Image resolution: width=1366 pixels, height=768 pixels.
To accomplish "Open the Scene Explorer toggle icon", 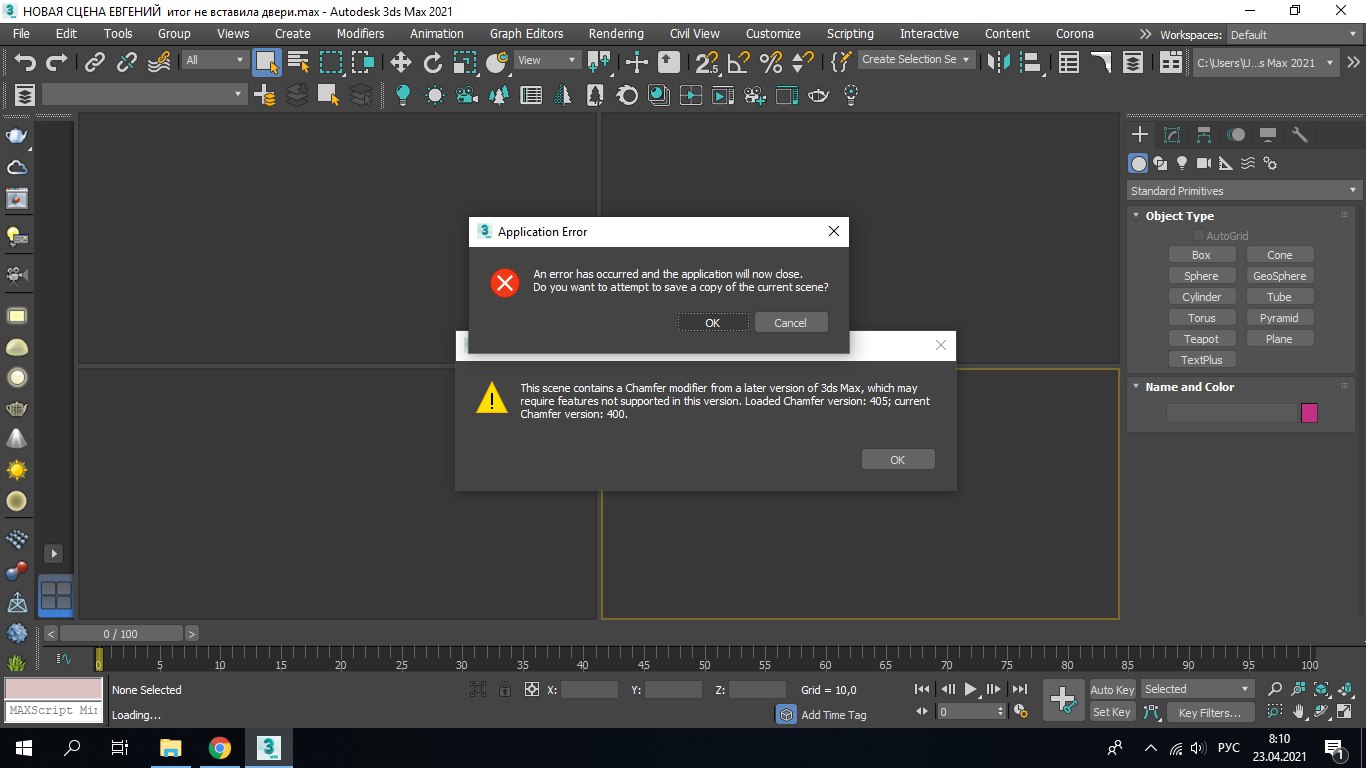I will (1069, 62).
